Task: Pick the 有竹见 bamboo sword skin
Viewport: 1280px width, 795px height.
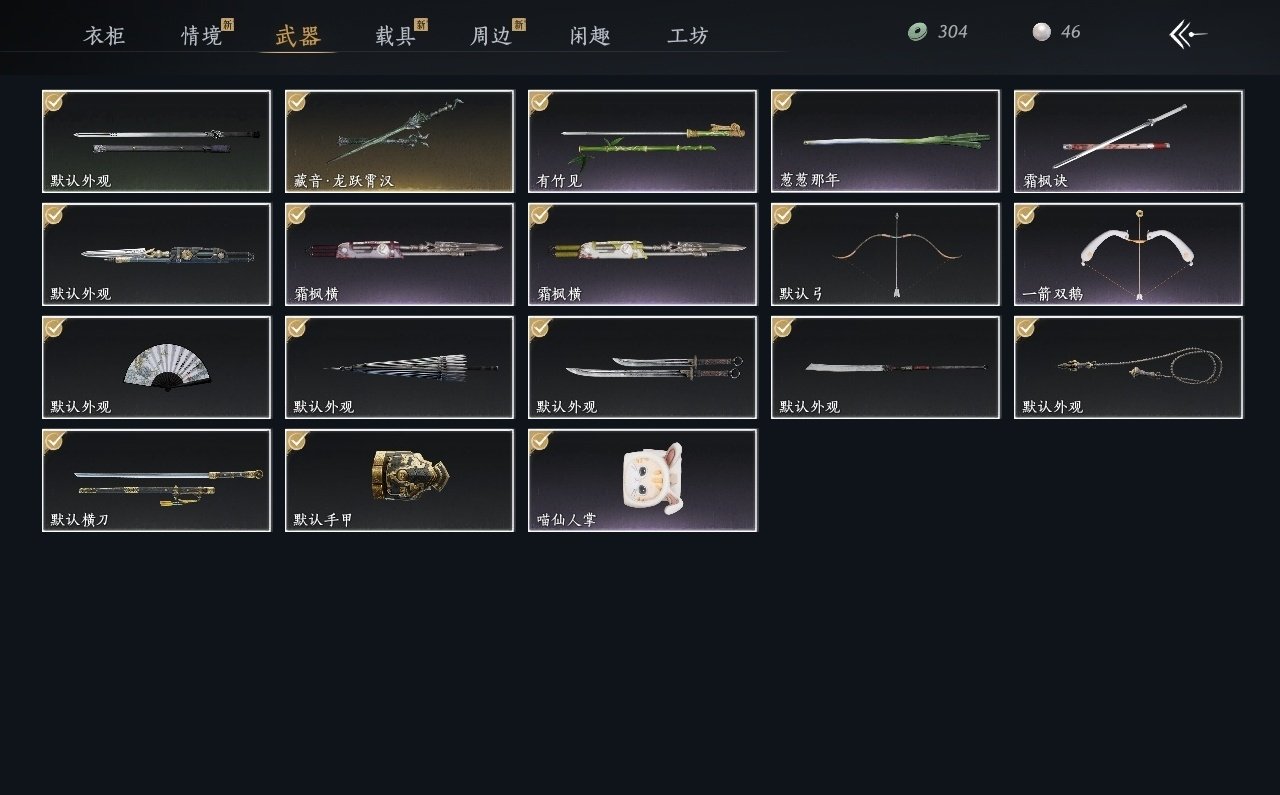Action: 643,141
